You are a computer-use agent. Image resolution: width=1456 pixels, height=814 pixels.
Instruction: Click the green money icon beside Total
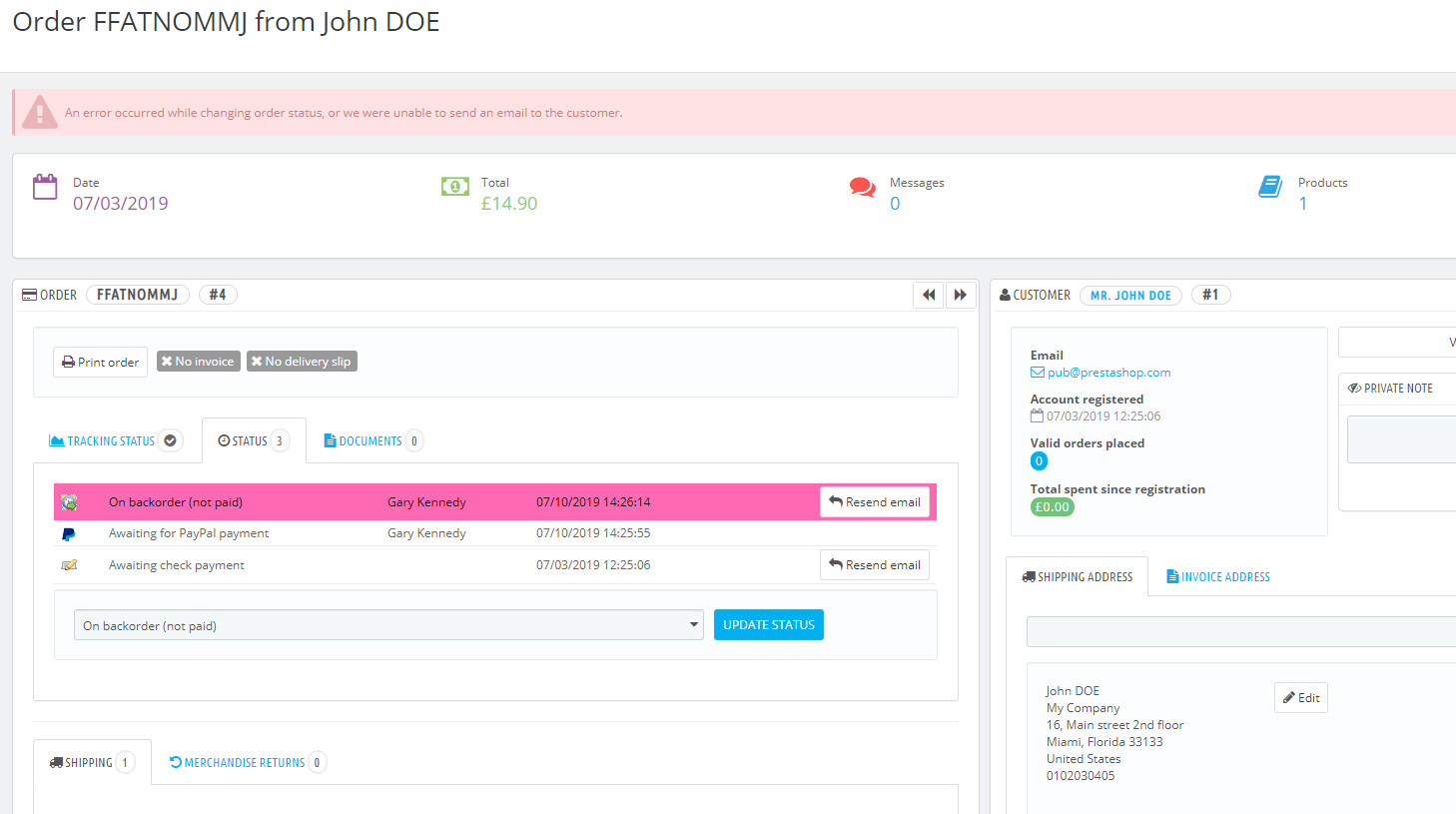pyautogui.click(x=455, y=187)
